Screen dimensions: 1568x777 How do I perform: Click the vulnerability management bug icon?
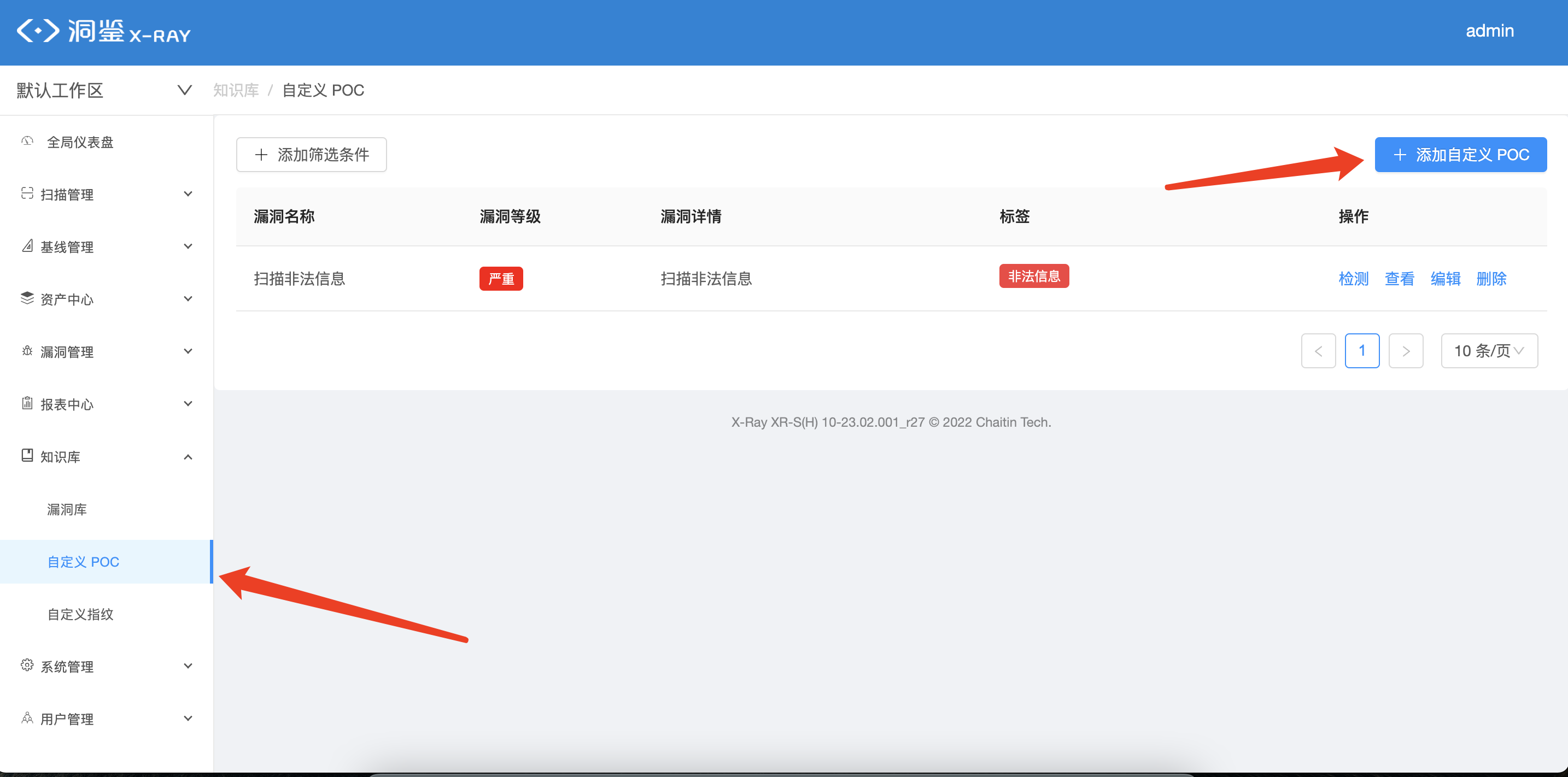[x=27, y=351]
